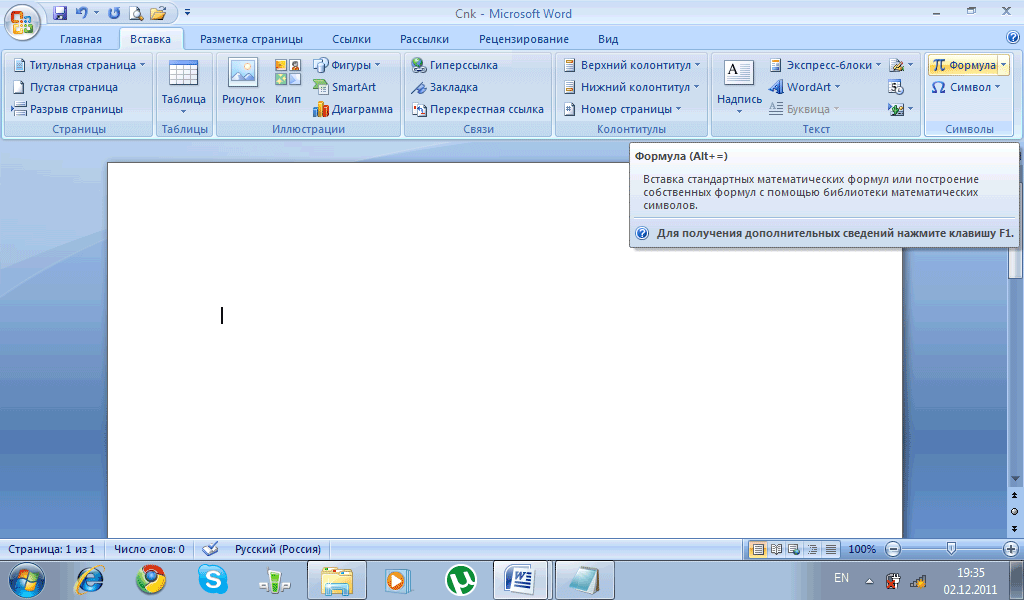Open word count via Число слов: 0
This screenshot has height=600, width=1024.
pos(150,549)
